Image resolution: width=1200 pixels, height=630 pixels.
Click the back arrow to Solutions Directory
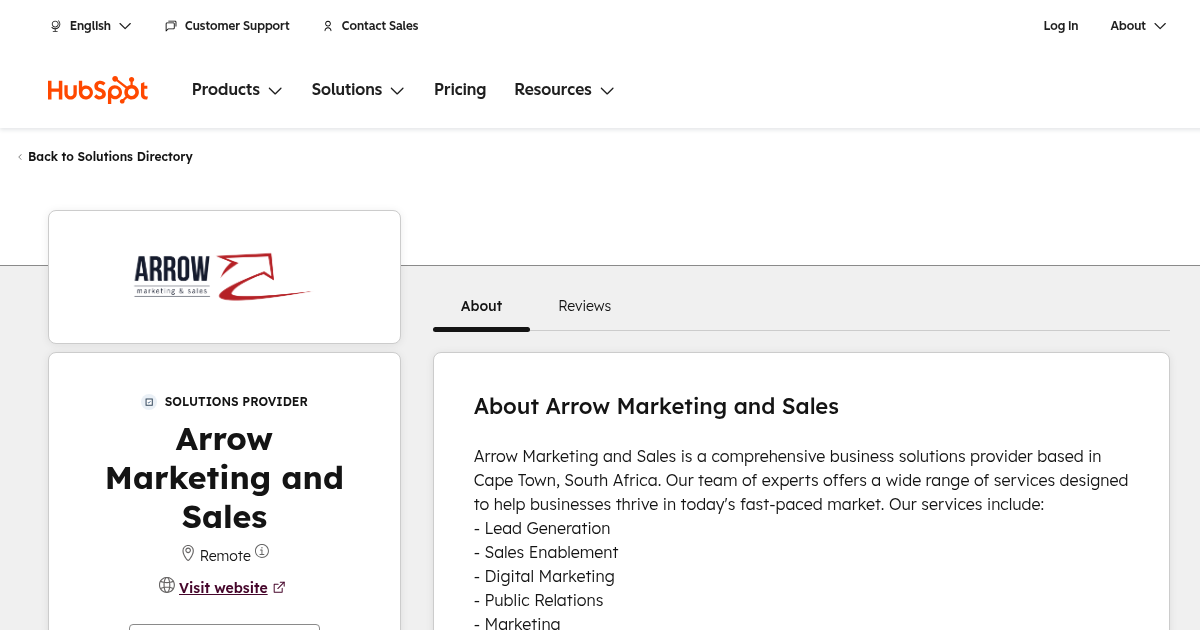pyautogui.click(x=20, y=157)
